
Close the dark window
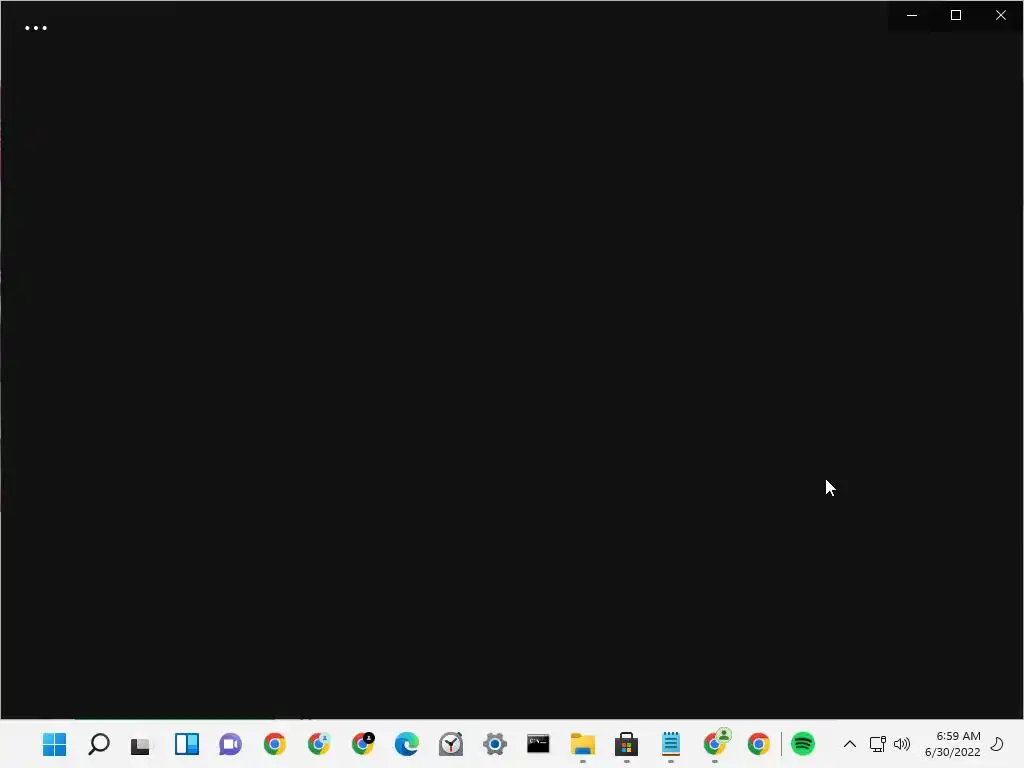pos(1000,15)
